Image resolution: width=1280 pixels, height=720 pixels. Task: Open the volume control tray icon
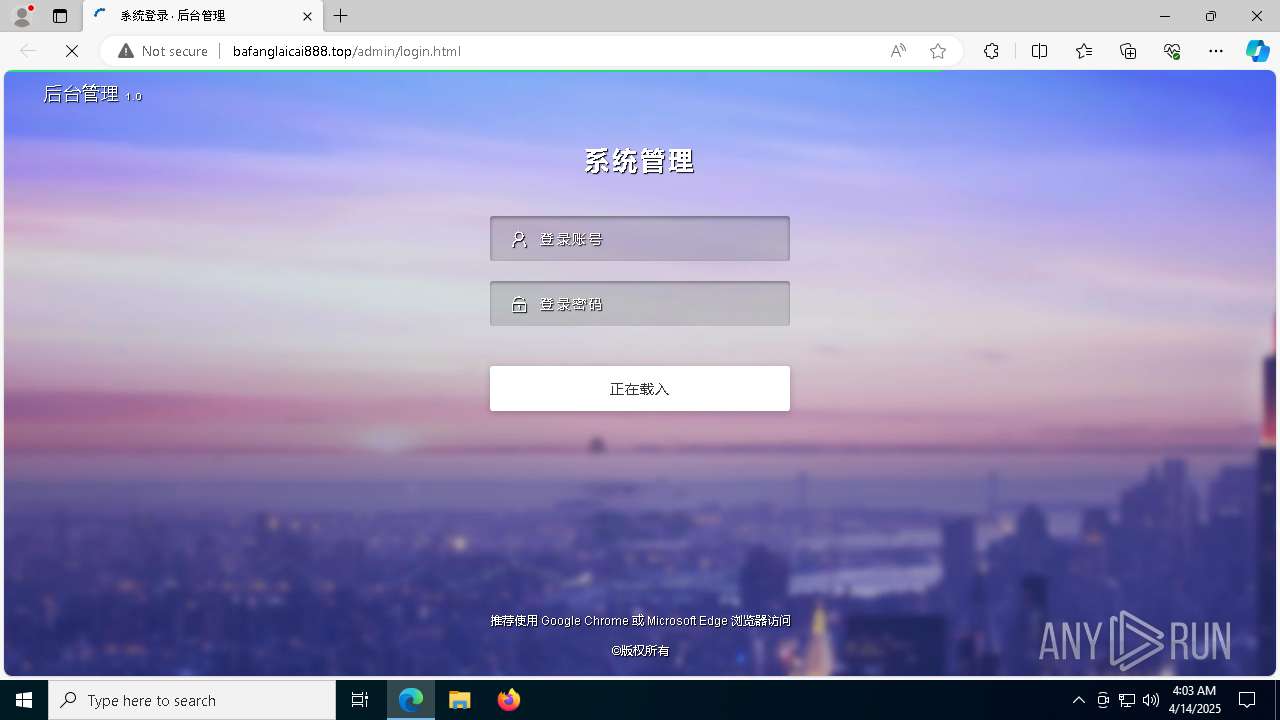coord(1151,700)
